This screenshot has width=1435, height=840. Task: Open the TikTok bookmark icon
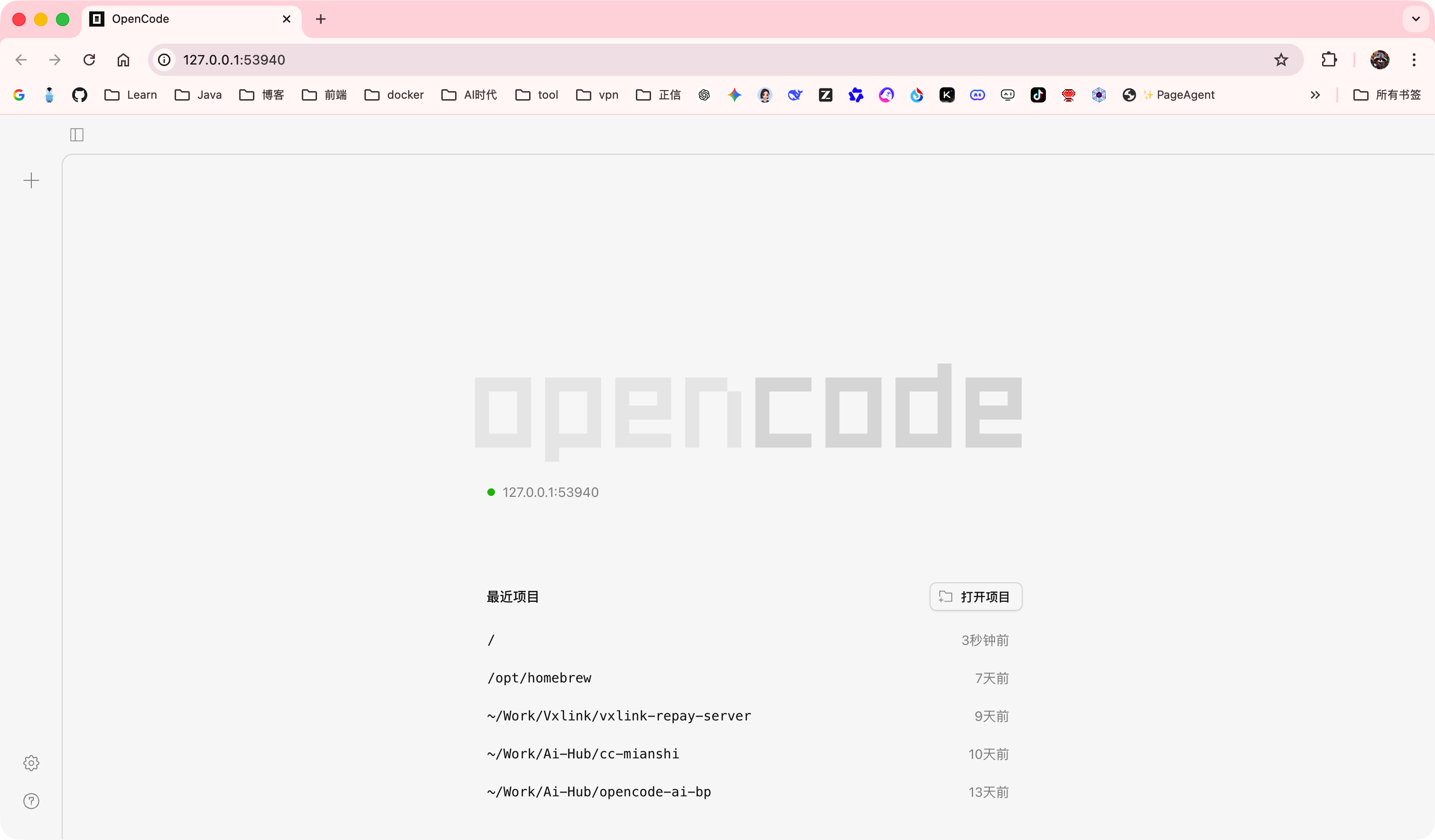coord(1038,94)
